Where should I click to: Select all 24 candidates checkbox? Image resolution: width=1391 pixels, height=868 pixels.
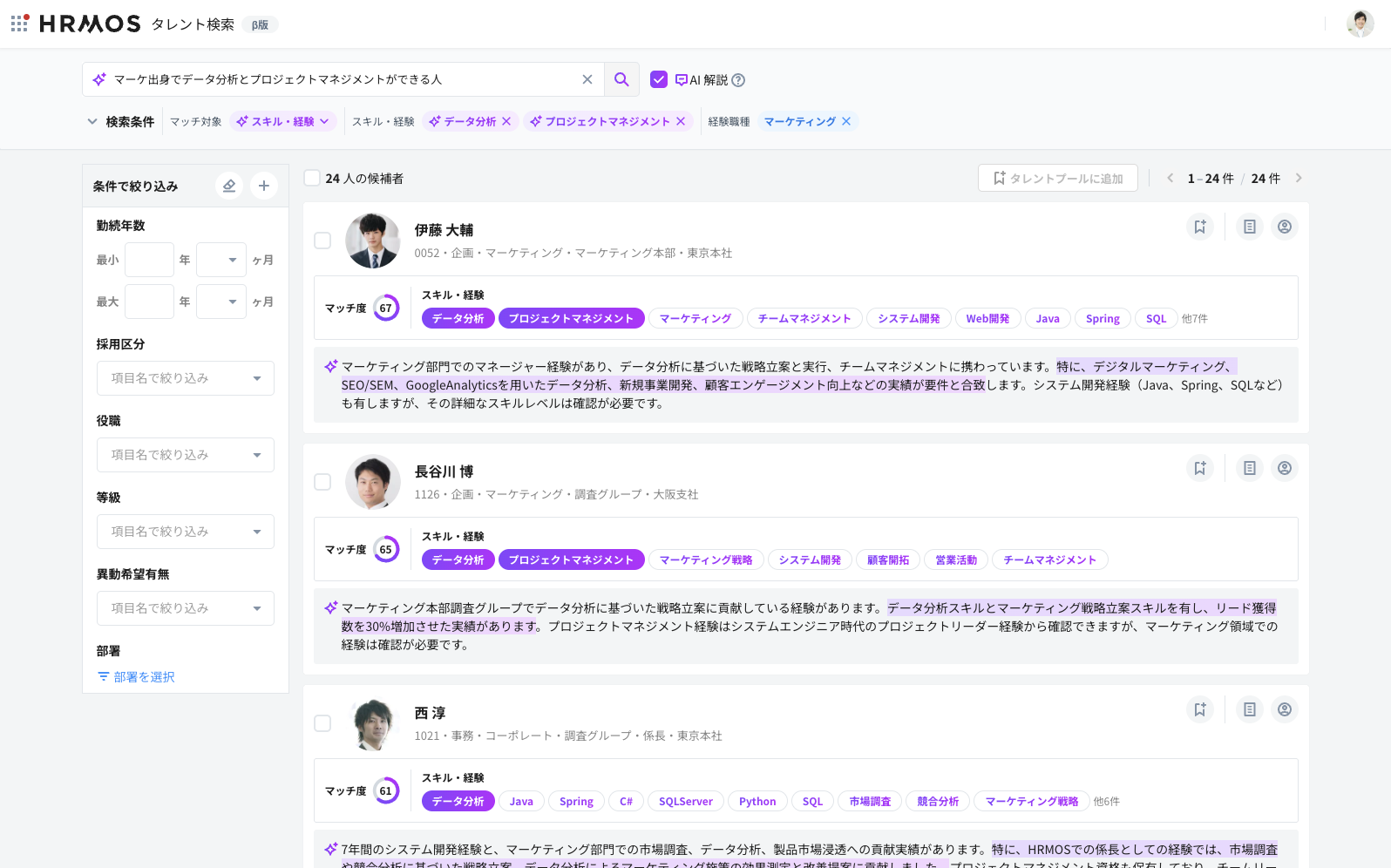tap(312, 178)
